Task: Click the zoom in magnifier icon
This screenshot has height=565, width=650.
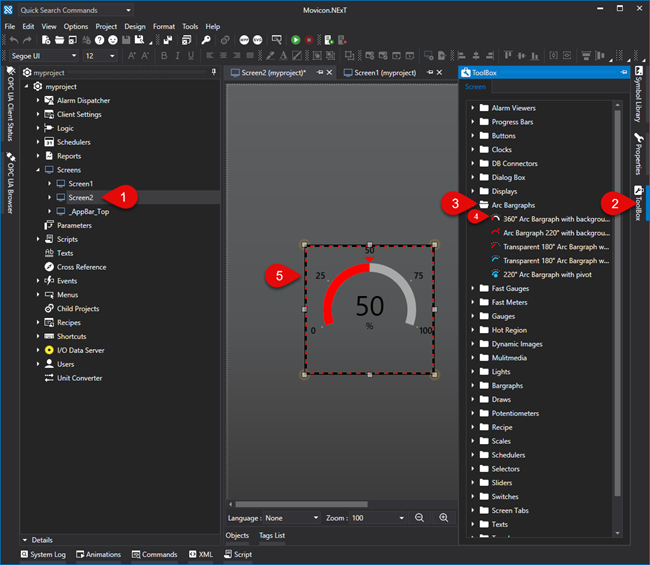Action: (x=443, y=518)
